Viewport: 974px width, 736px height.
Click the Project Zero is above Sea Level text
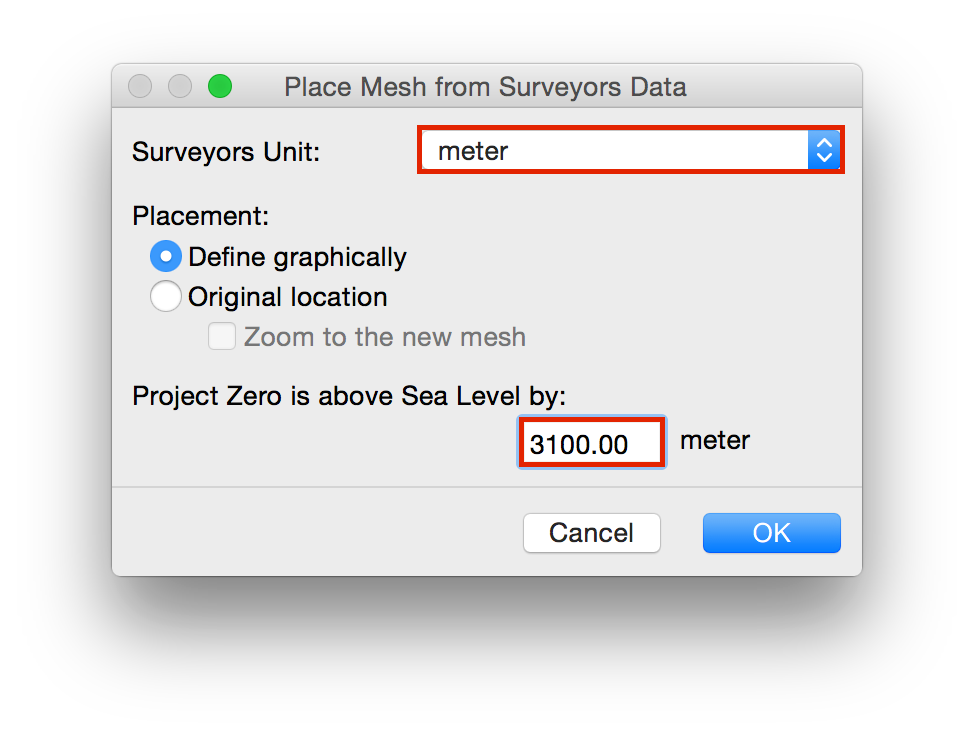pyautogui.click(x=349, y=396)
